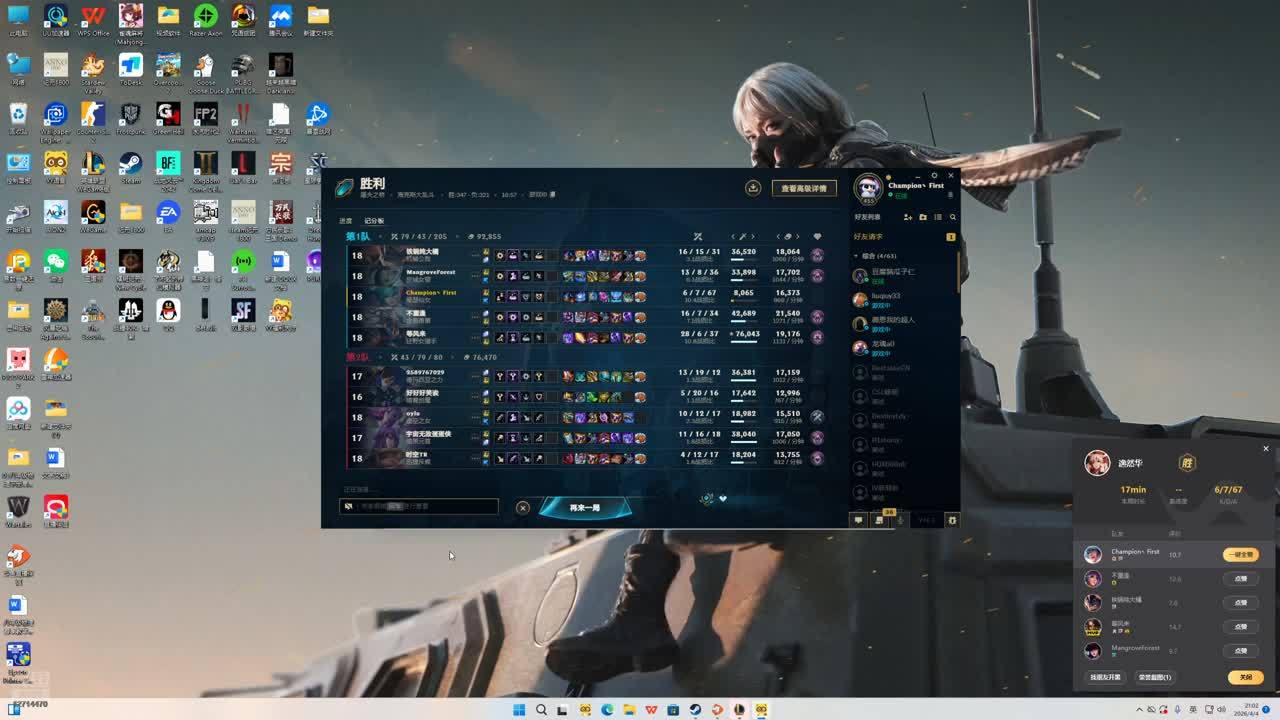Viewport: 1280px width, 720px height.
Task: Click the round X button beside 再来一局
Action: point(522,508)
